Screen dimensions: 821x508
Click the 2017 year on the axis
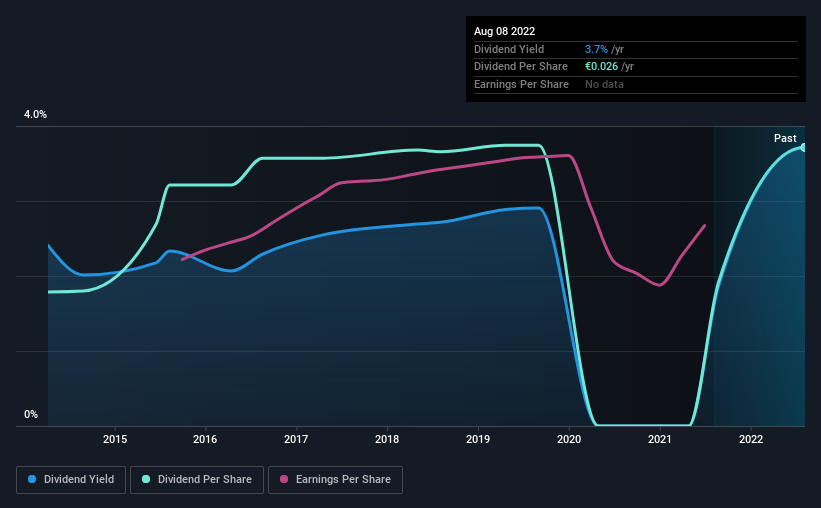pos(296,439)
